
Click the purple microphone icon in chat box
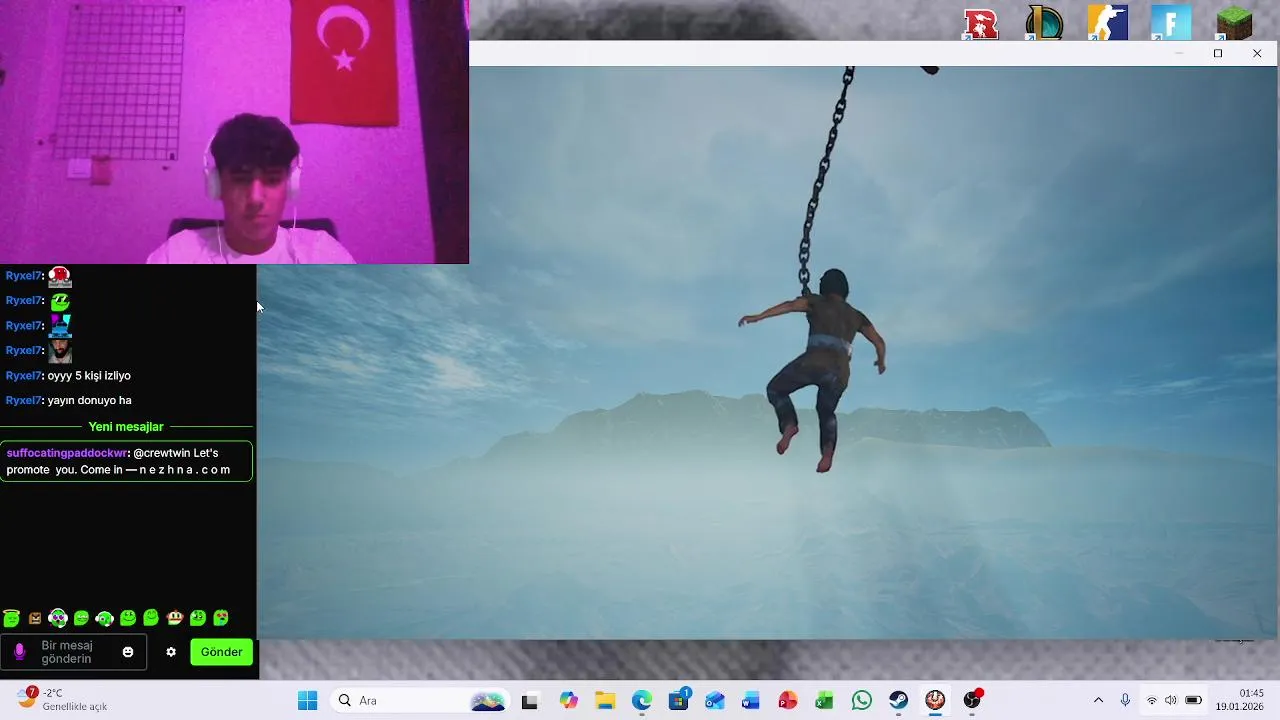point(19,652)
